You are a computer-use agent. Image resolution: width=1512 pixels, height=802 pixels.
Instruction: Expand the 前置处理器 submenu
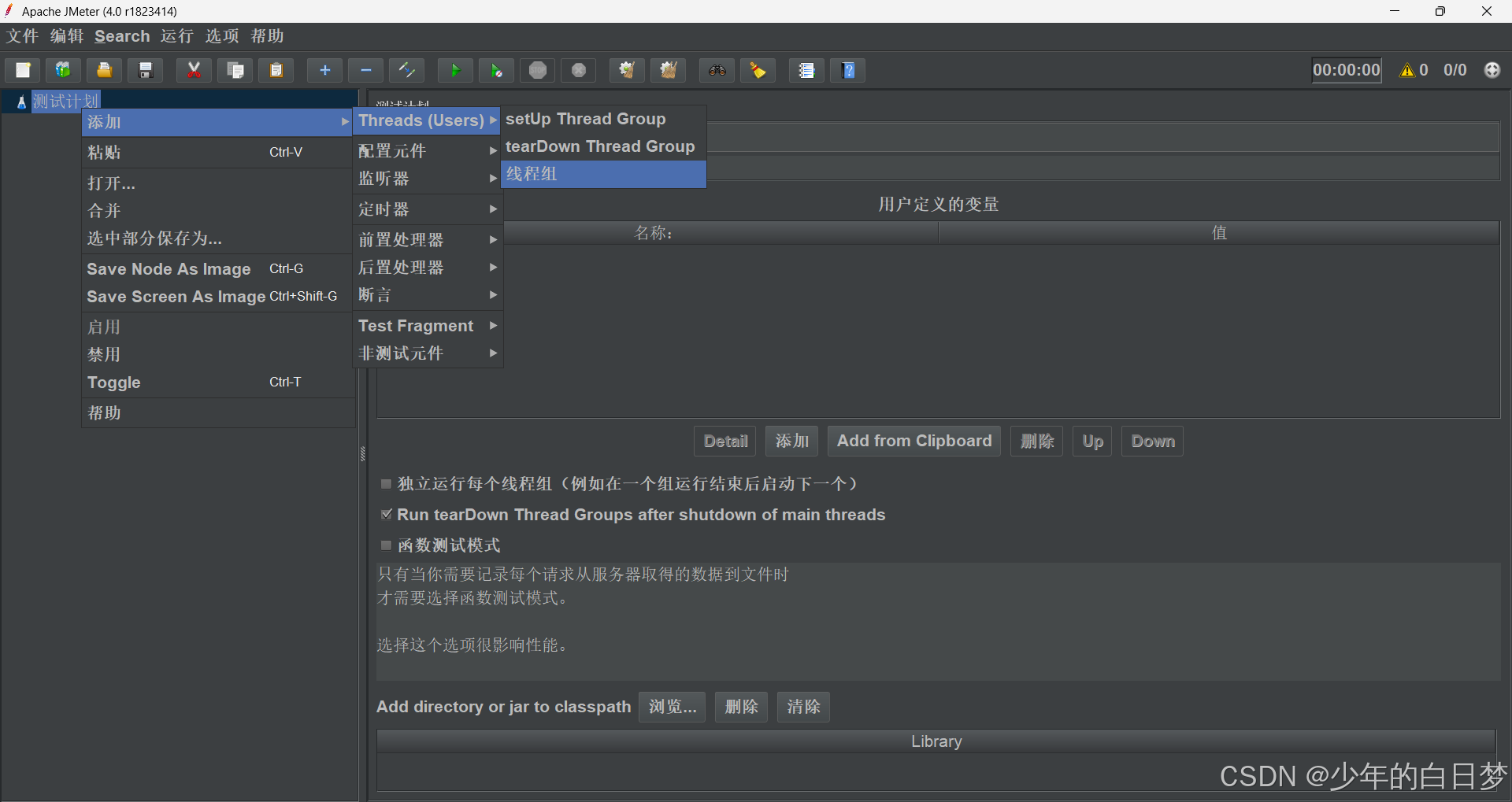[x=427, y=240]
